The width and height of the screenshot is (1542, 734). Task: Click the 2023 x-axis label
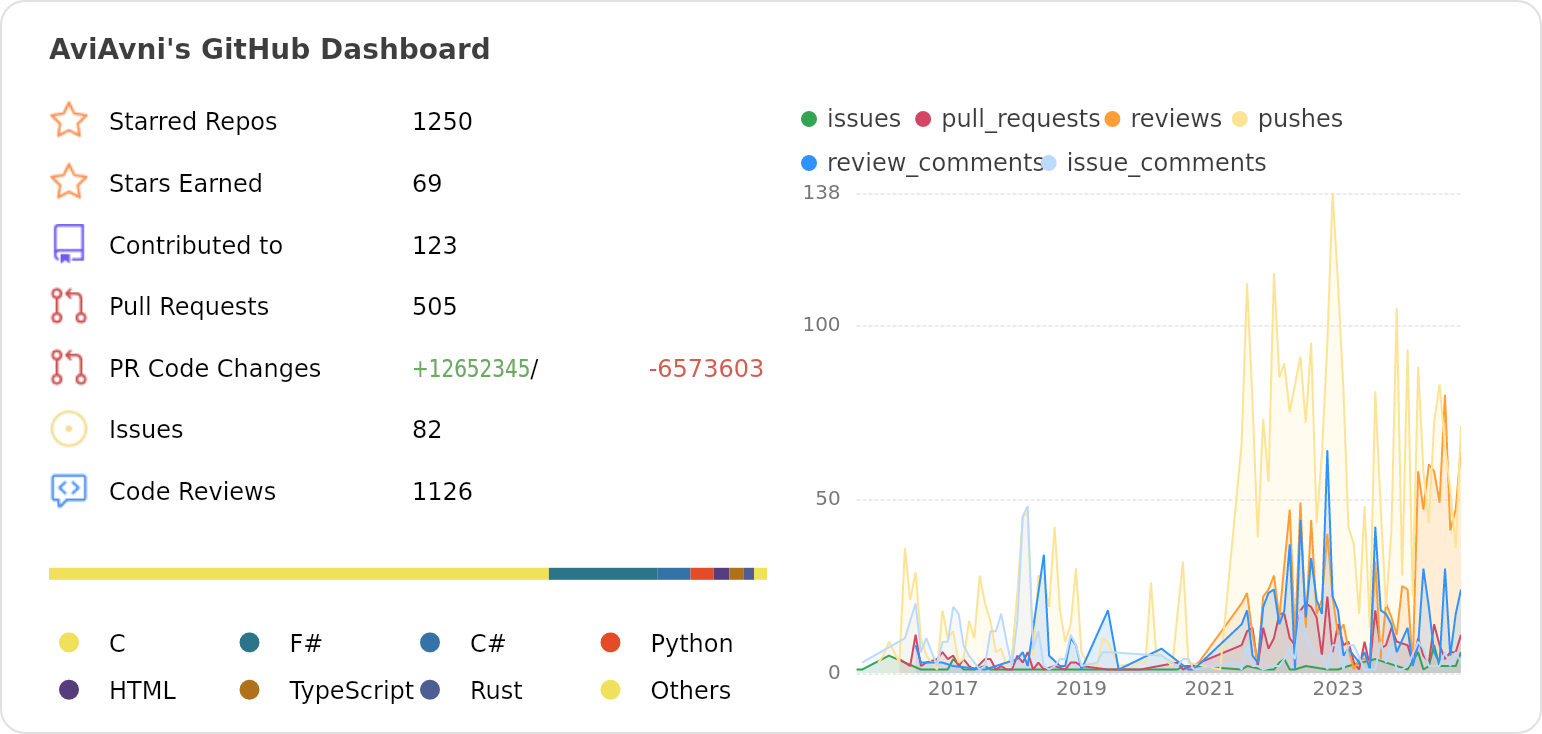tap(1338, 689)
